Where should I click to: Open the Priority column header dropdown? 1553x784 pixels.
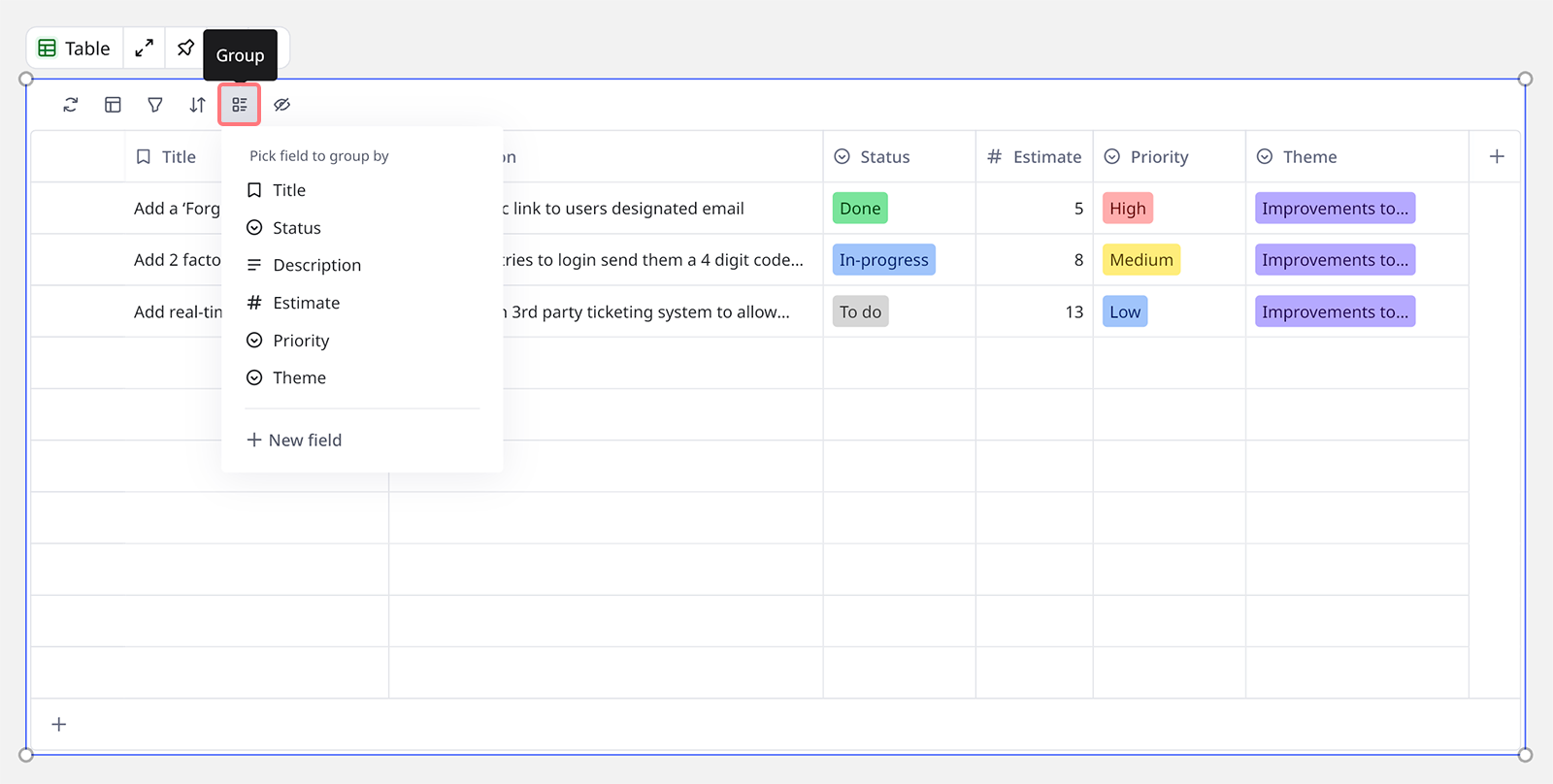[1159, 157]
